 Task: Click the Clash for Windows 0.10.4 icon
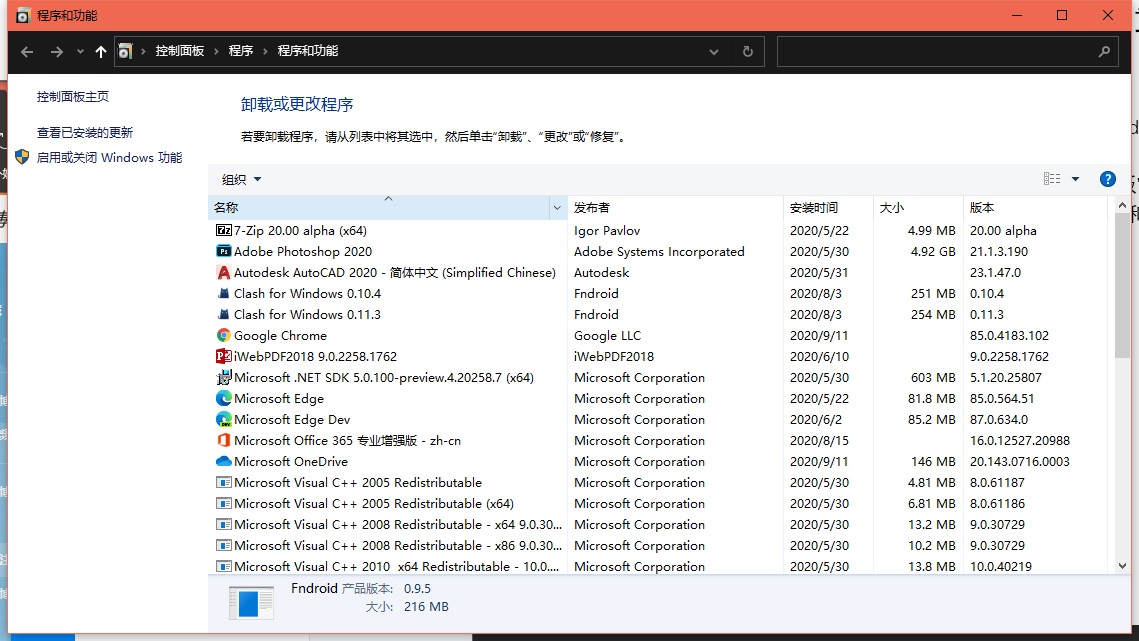click(x=224, y=294)
